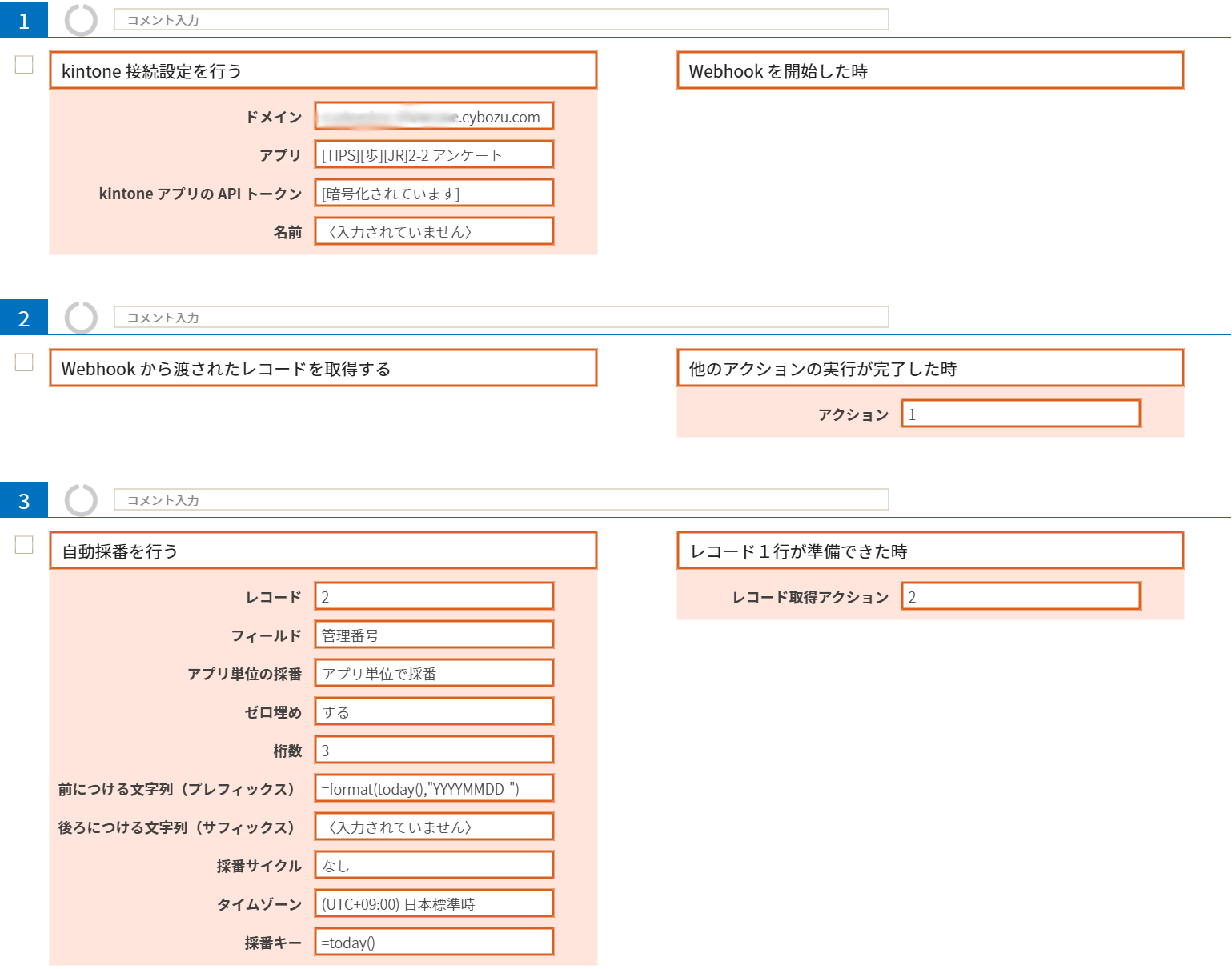The width and height of the screenshot is (1232, 969).
Task: Open the kintone 接続設定を行う action box
Action: (323, 70)
